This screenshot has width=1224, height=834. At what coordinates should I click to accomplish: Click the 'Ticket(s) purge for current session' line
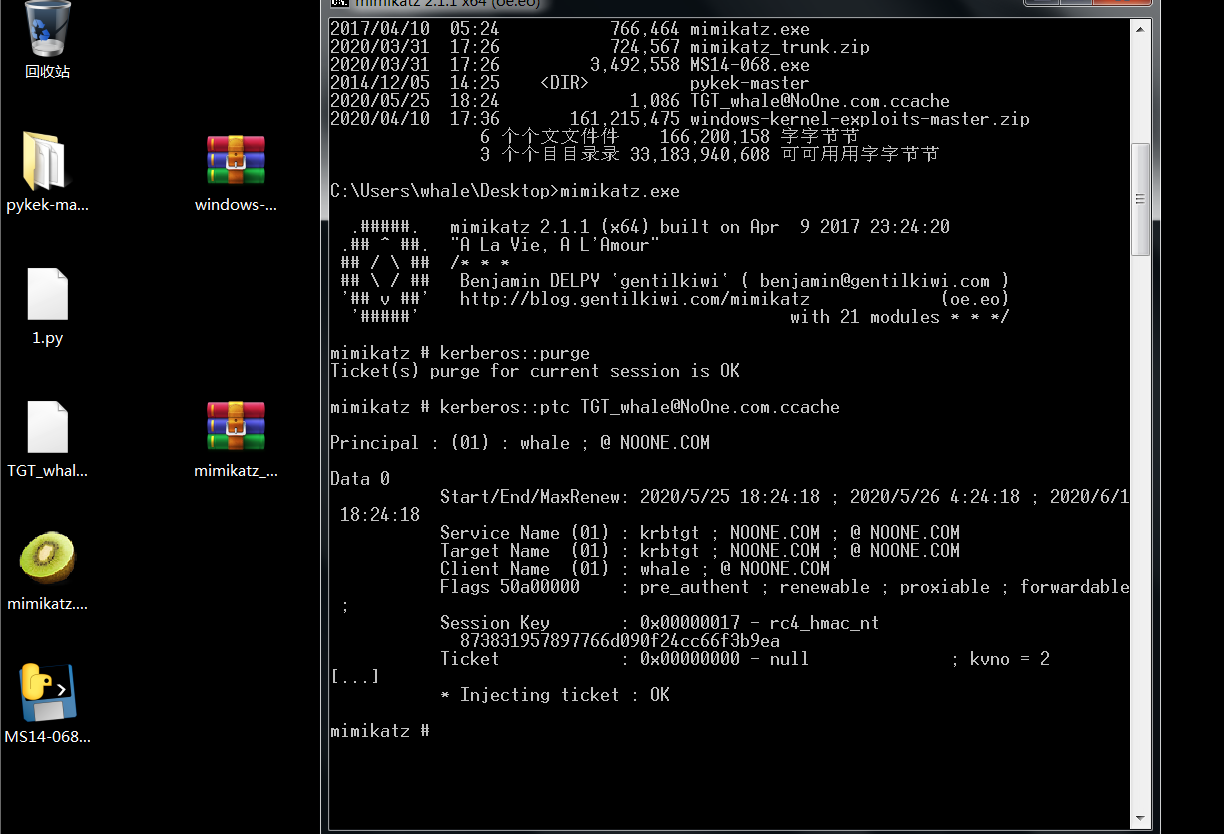[535, 371]
